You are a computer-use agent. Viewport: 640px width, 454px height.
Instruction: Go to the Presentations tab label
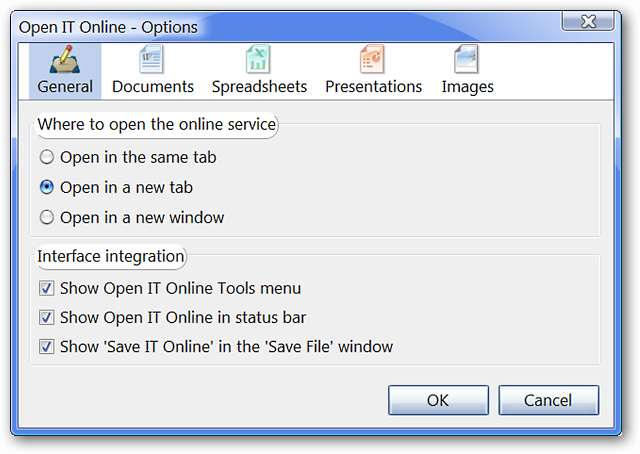373,87
